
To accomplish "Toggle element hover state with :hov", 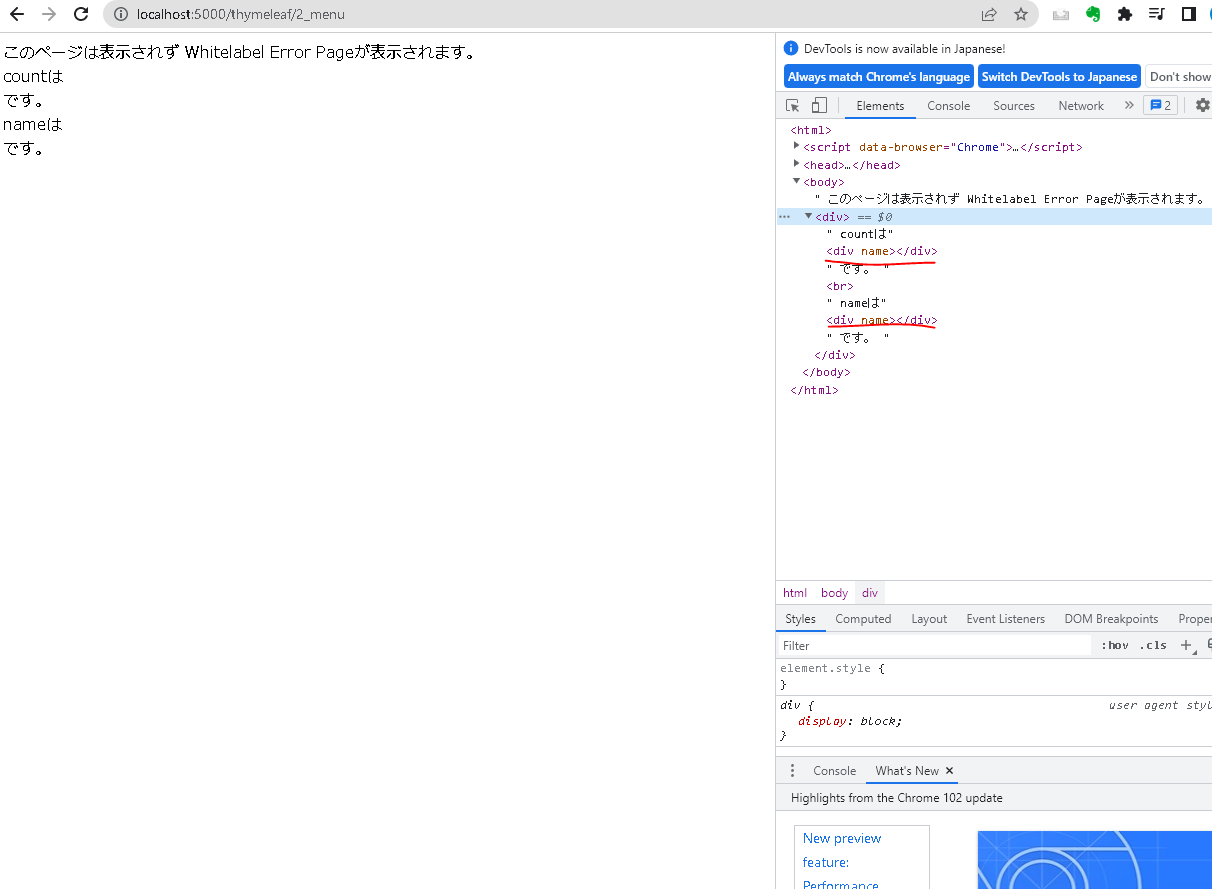I will click(x=1113, y=645).
